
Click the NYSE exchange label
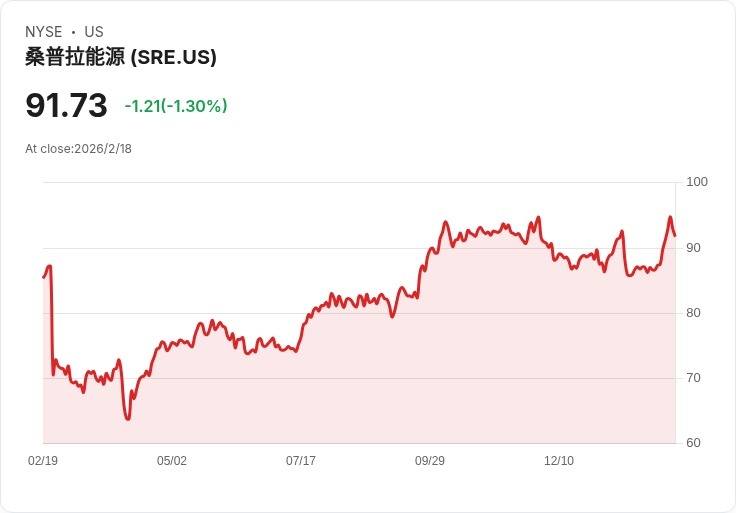click(x=43, y=32)
